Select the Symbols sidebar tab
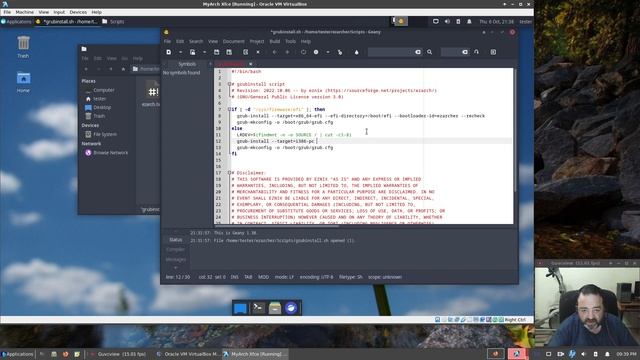The image size is (640, 360). coord(187,64)
